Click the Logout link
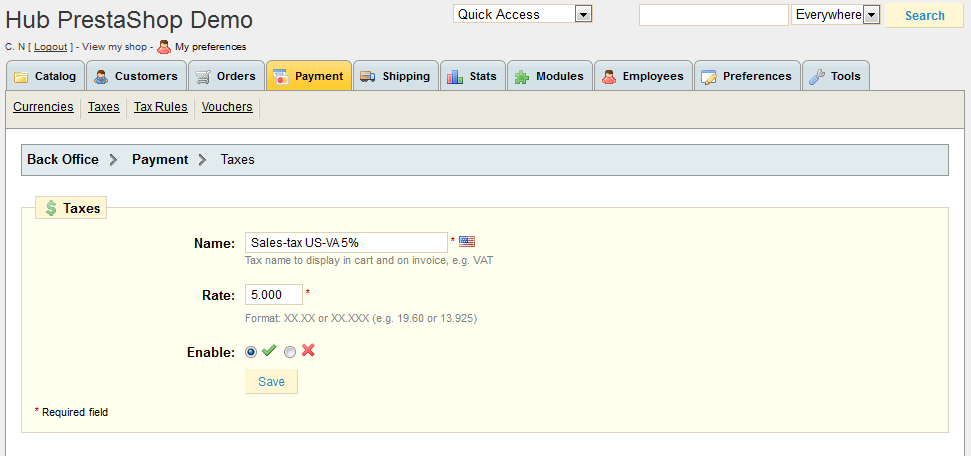 pos(51,47)
